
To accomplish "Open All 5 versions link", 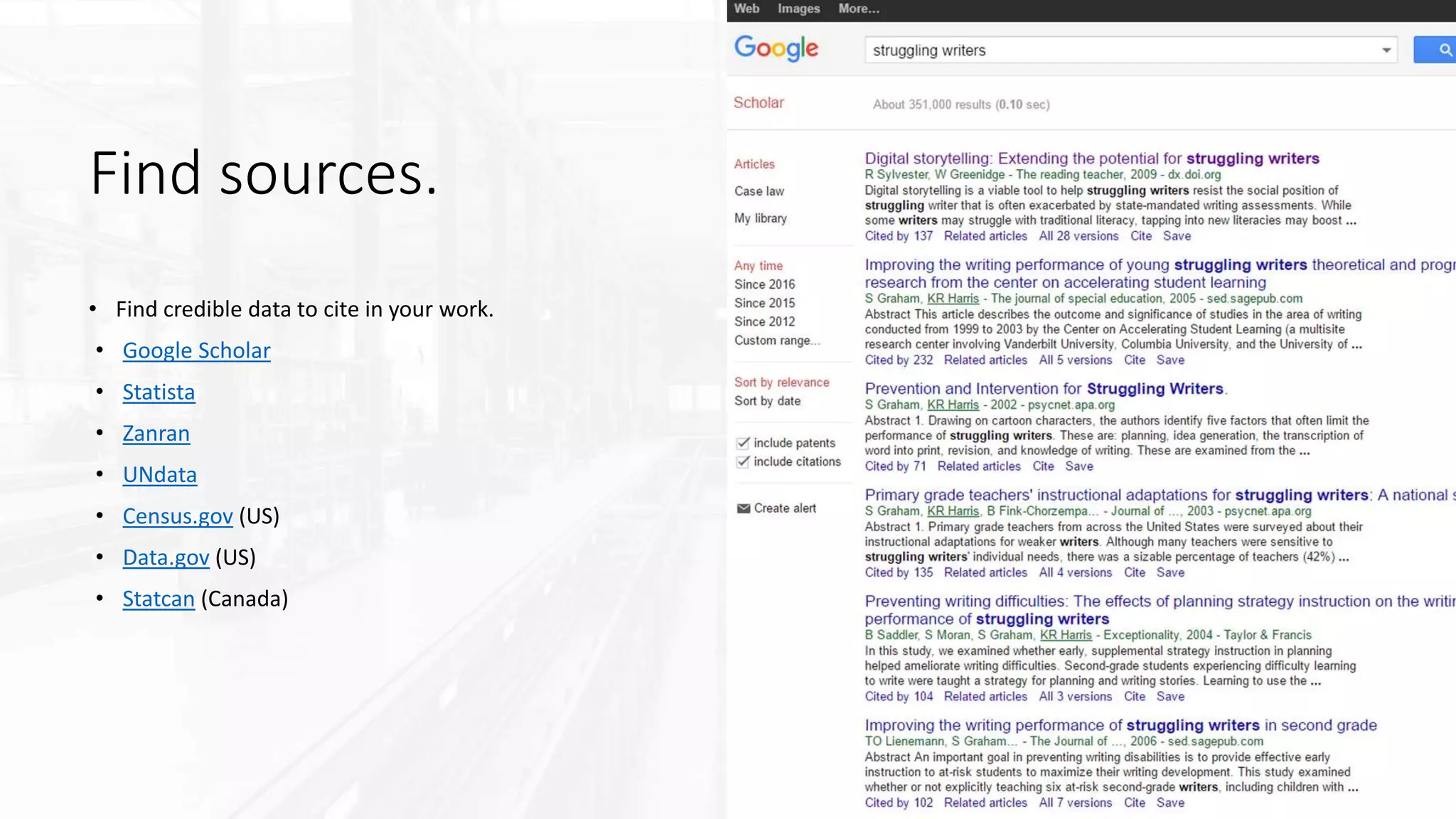I will [1076, 360].
